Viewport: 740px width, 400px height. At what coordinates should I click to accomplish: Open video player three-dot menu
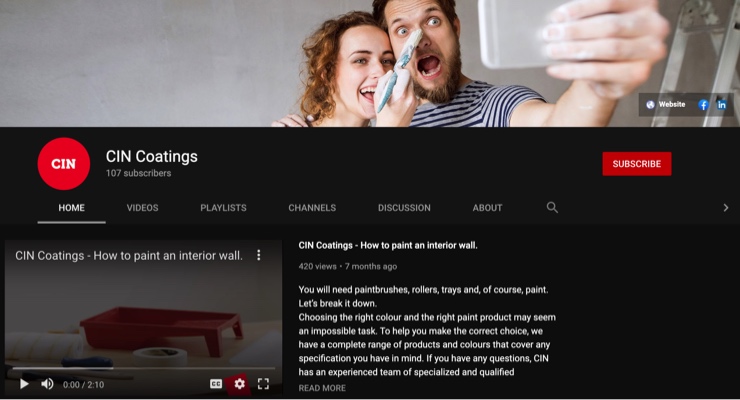259,255
